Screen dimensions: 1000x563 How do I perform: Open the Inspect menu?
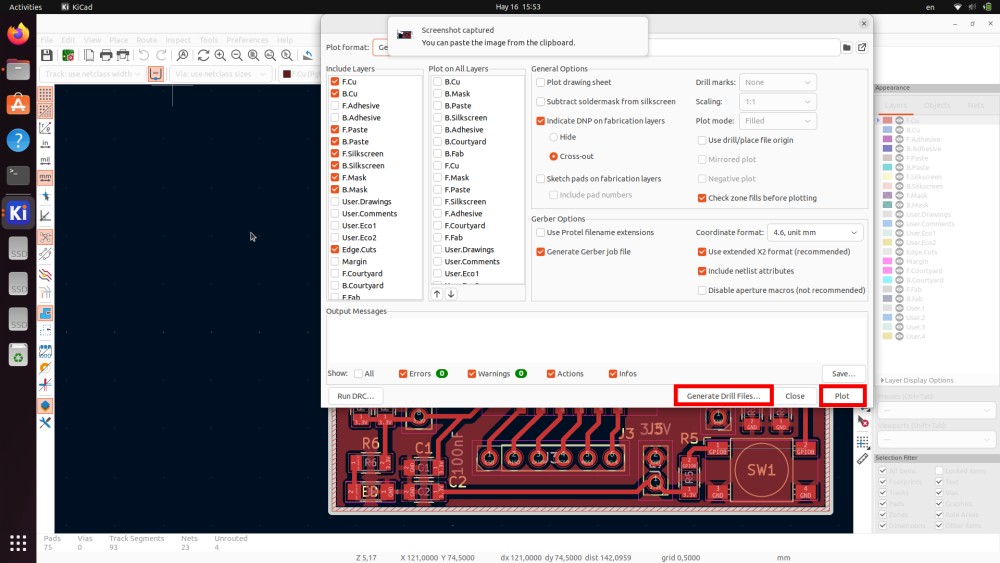coord(178,40)
